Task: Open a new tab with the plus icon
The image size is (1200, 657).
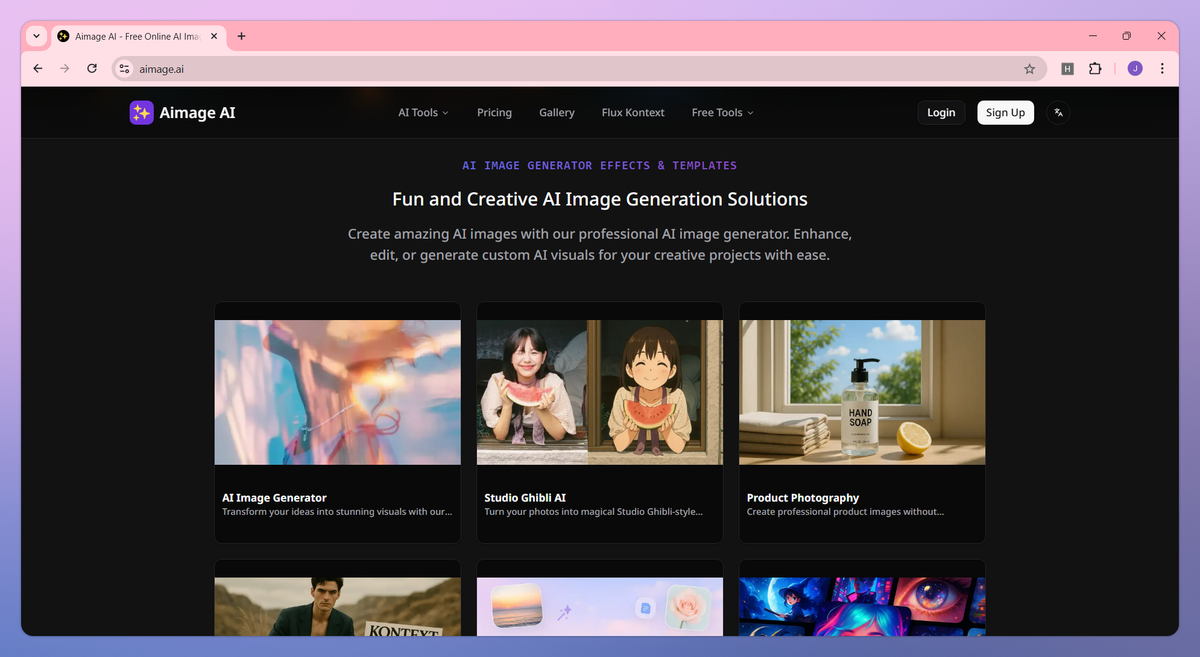Action: 241,36
